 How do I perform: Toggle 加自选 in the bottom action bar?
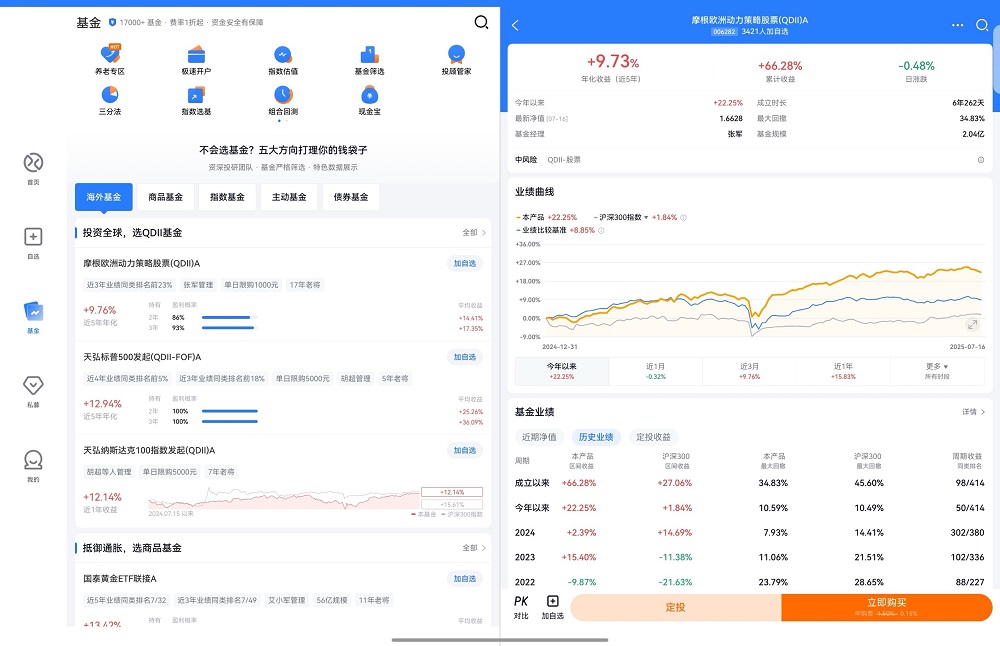point(552,607)
